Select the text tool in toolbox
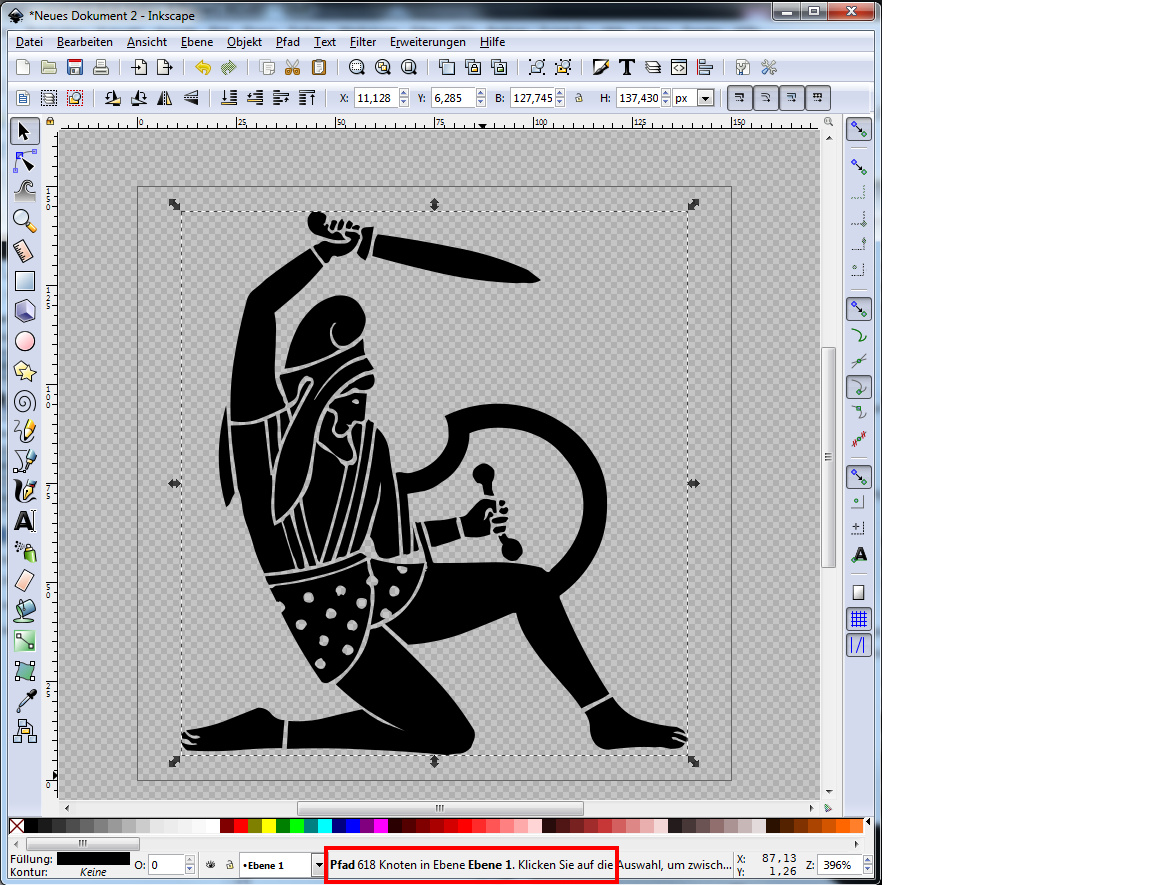Image resolution: width=1161 pixels, height=885 pixels. coord(25,521)
